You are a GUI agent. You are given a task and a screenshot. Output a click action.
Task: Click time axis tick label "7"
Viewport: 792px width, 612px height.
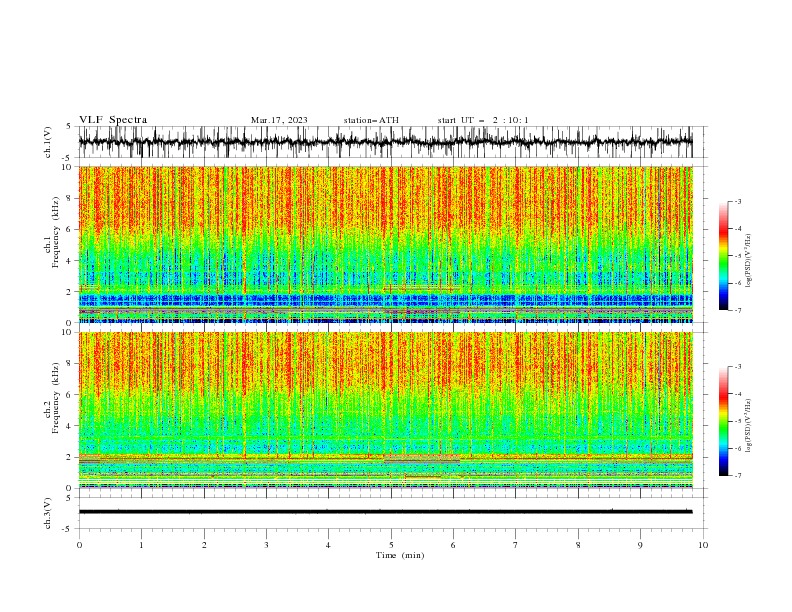click(516, 545)
